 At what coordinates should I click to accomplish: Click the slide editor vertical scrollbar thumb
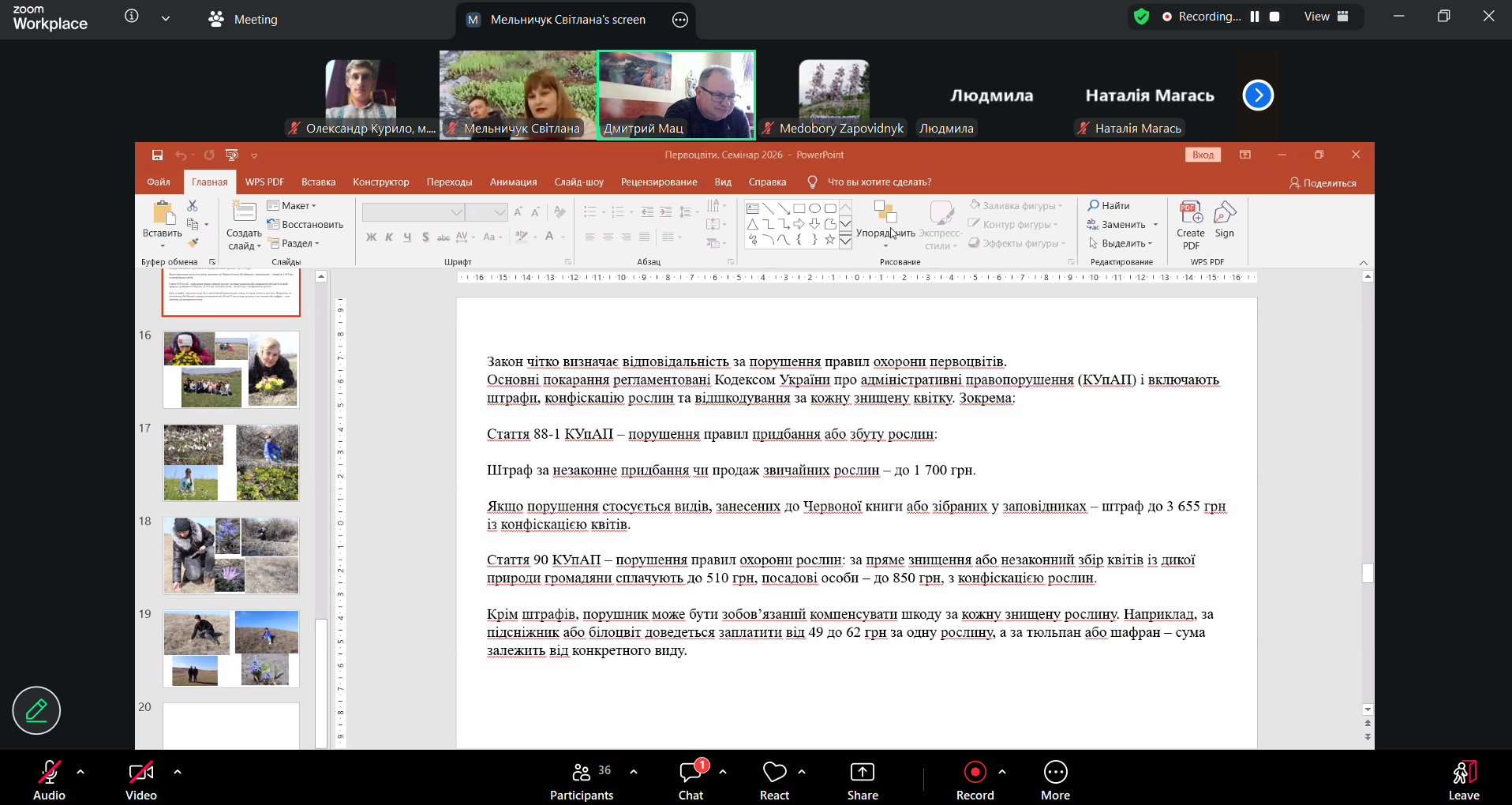point(1368,573)
